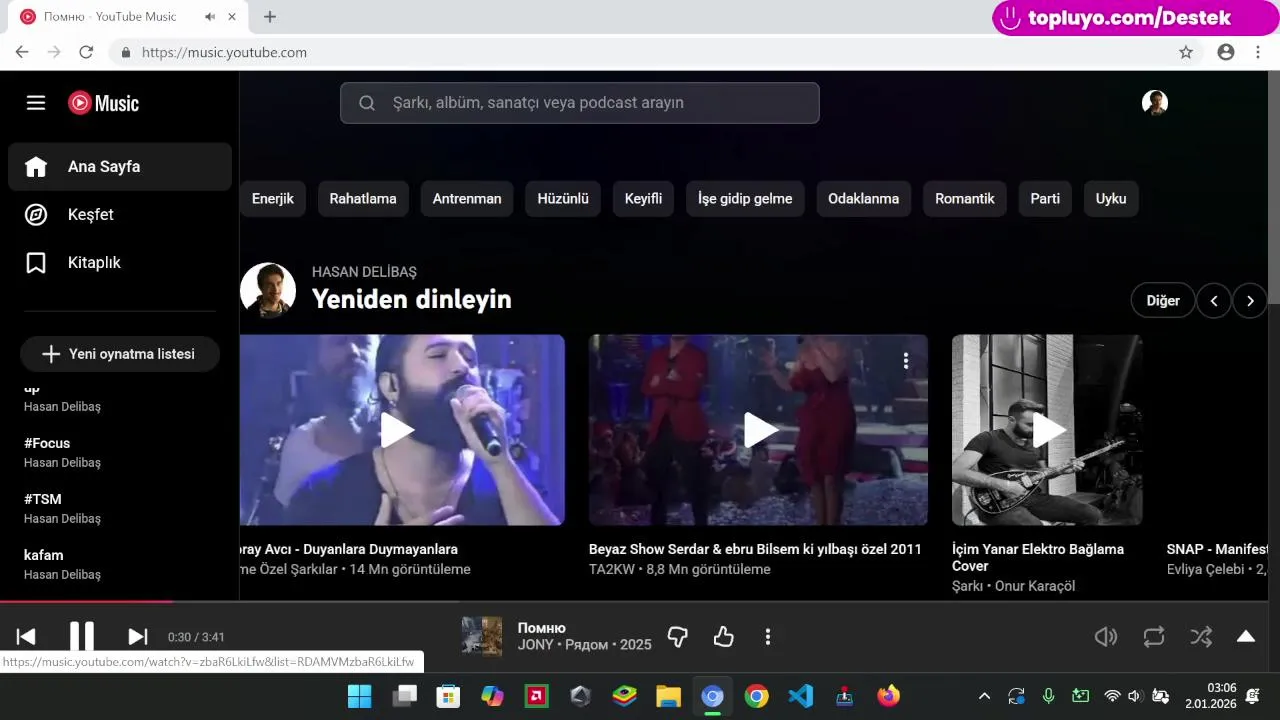Open Microsoft Store from taskbar
The width and height of the screenshot is (1280, 720).
click(448, 696)
